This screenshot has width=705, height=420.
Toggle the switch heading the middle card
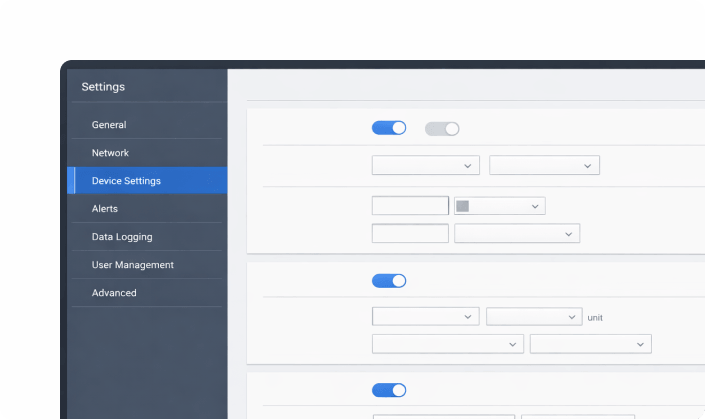[x=389, y=281]
